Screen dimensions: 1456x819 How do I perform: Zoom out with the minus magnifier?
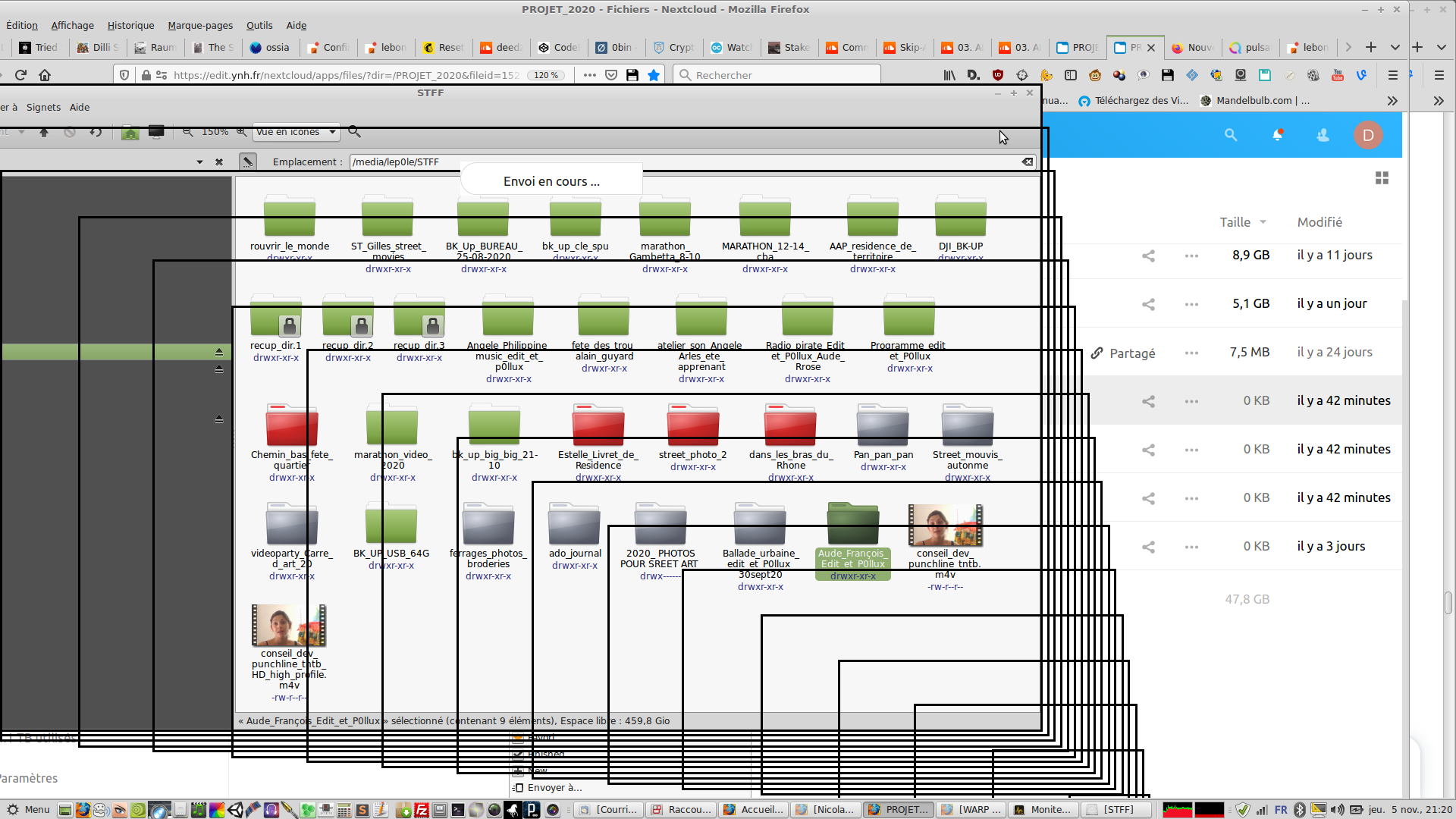[188, 132]
